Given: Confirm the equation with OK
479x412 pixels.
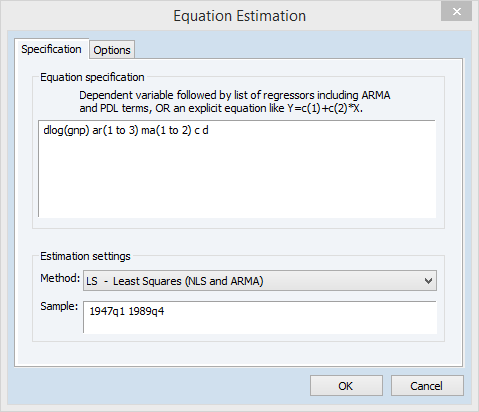Looking at the screenshot, I should click(x=346, y=386).
